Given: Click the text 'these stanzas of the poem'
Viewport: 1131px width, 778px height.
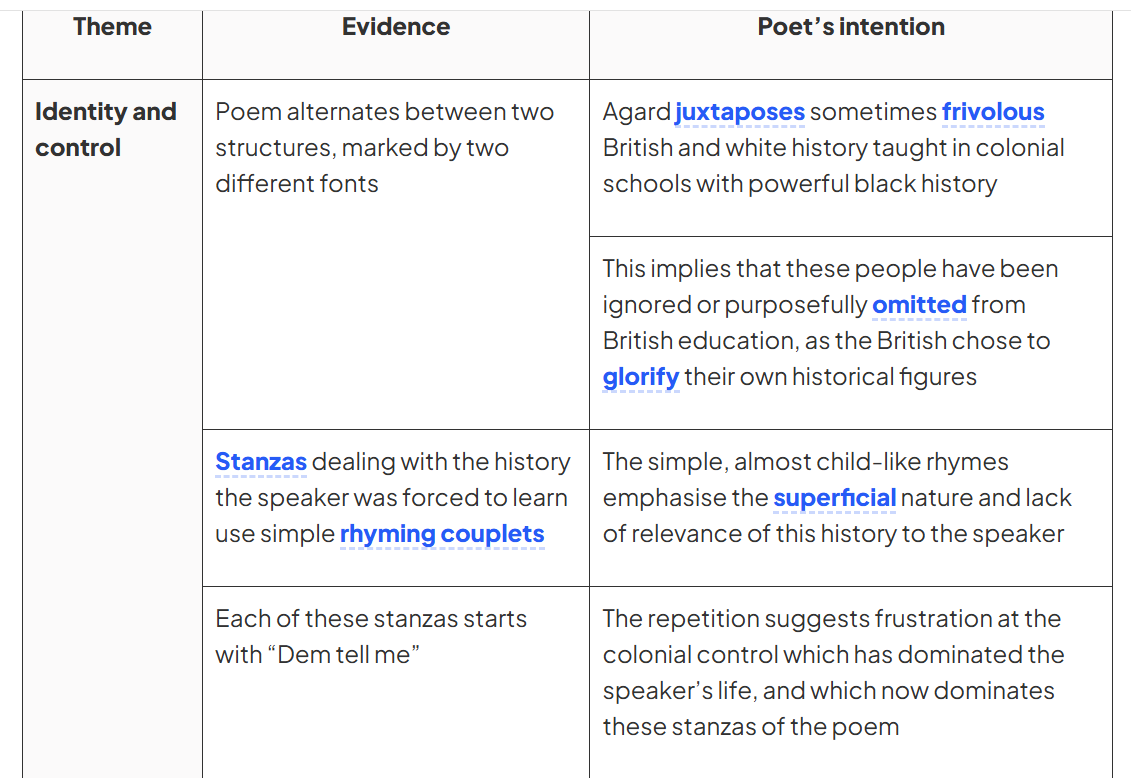Looking at the screenshot, I should tap(751, 727).
